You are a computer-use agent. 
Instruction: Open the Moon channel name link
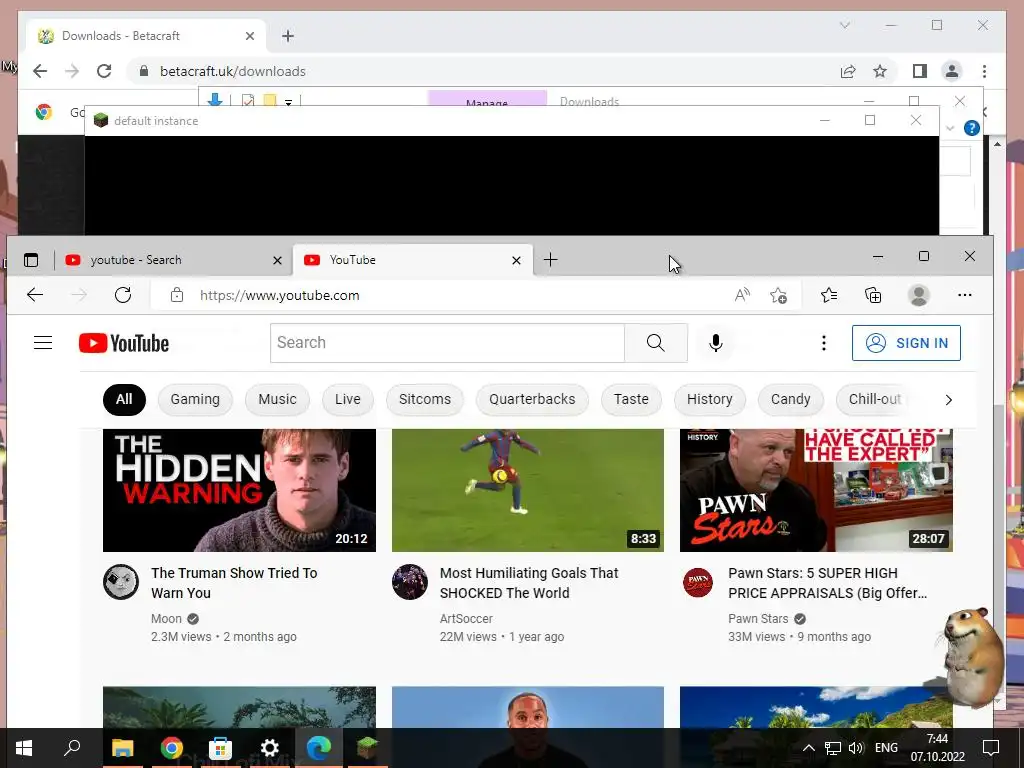pos(167,618)
